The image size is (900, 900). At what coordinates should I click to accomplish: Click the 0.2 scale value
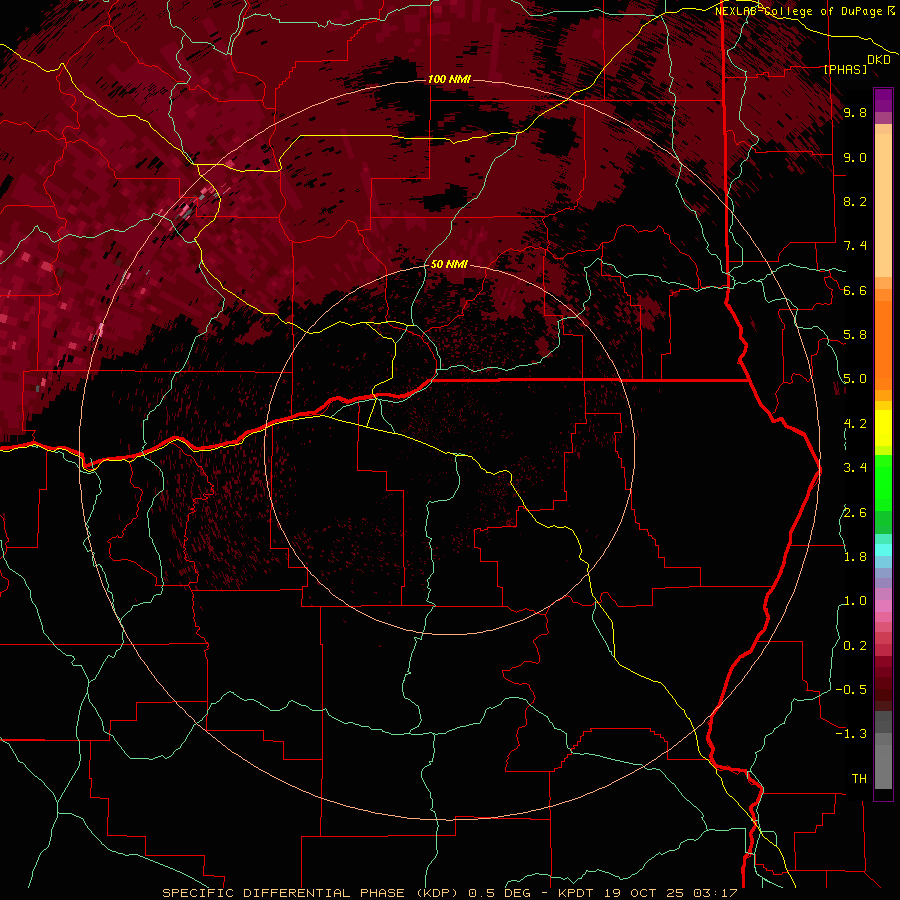click(855, 646)
